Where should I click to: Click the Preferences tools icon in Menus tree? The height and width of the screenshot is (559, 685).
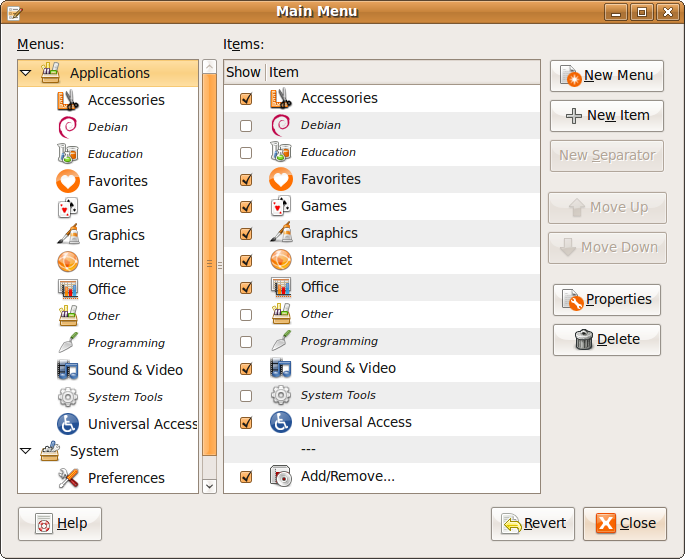pos(68,478)
